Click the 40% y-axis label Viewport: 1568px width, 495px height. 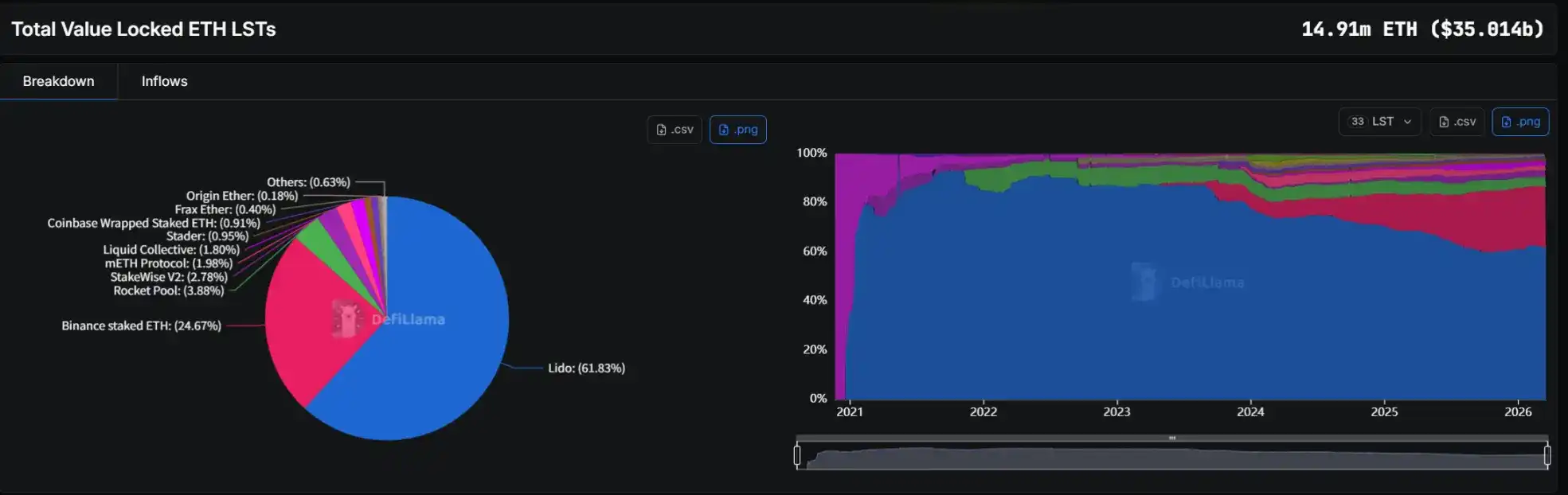click(x=815, y=300)
